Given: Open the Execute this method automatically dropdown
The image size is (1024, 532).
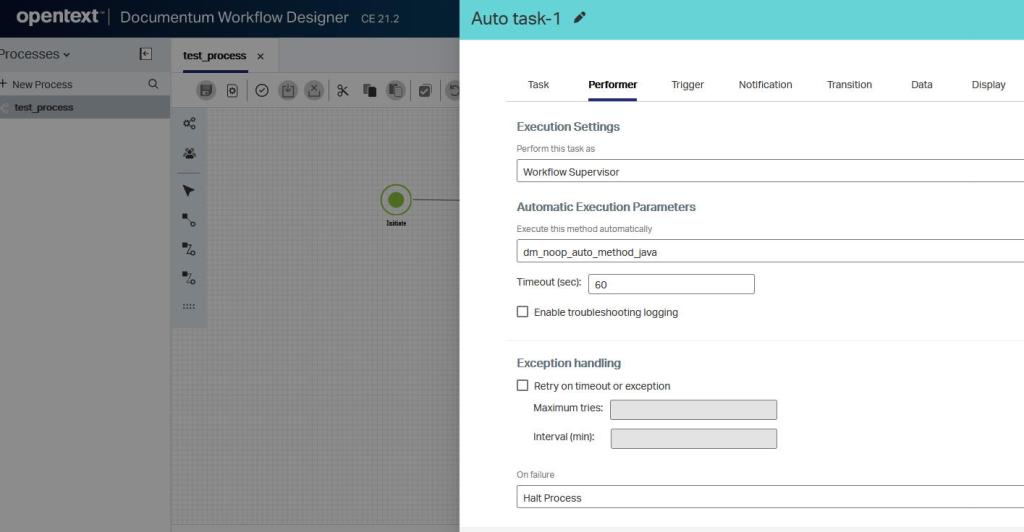Looking at the screenshot, I should 770,251.
